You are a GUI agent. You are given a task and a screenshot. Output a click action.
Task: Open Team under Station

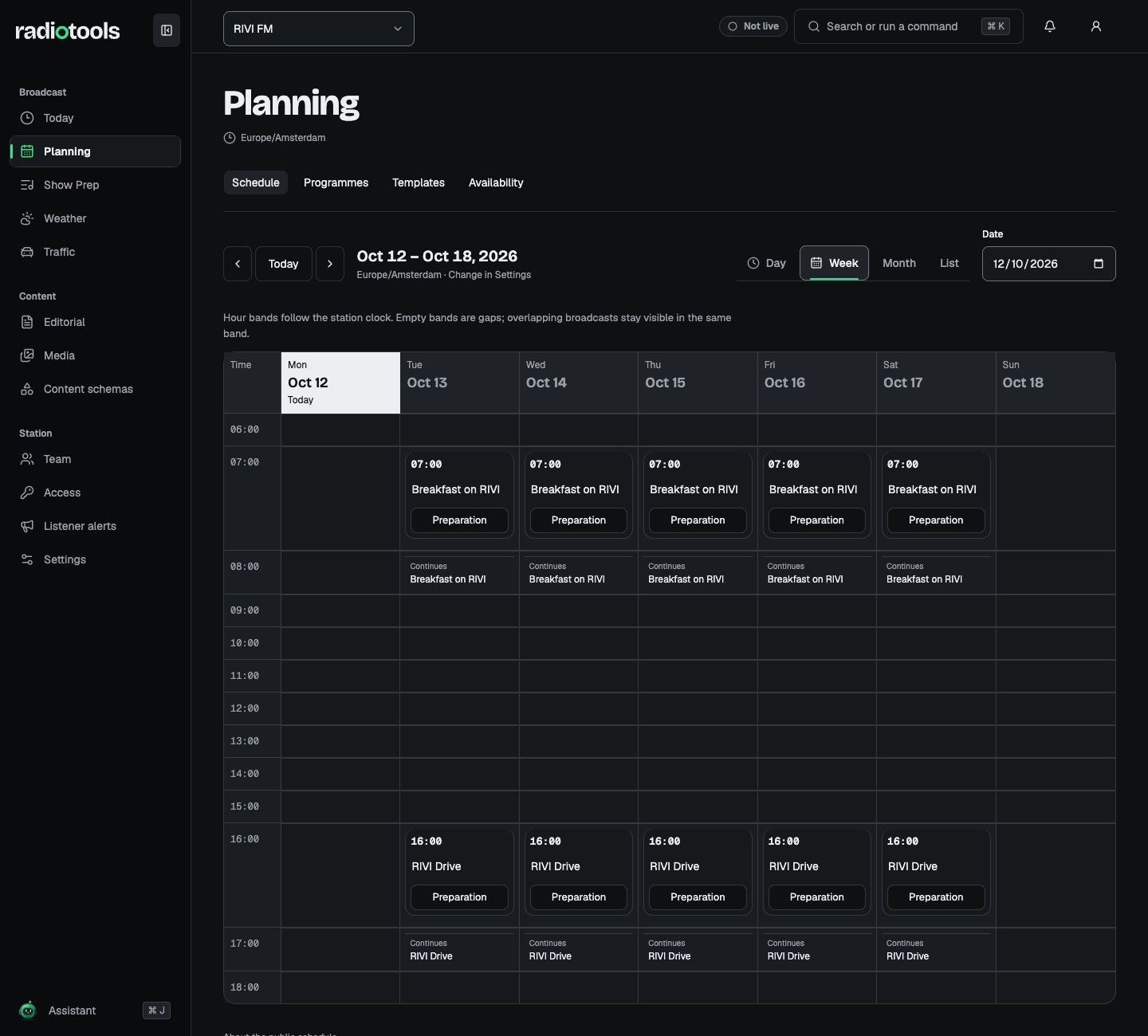[x=95, y=459]
